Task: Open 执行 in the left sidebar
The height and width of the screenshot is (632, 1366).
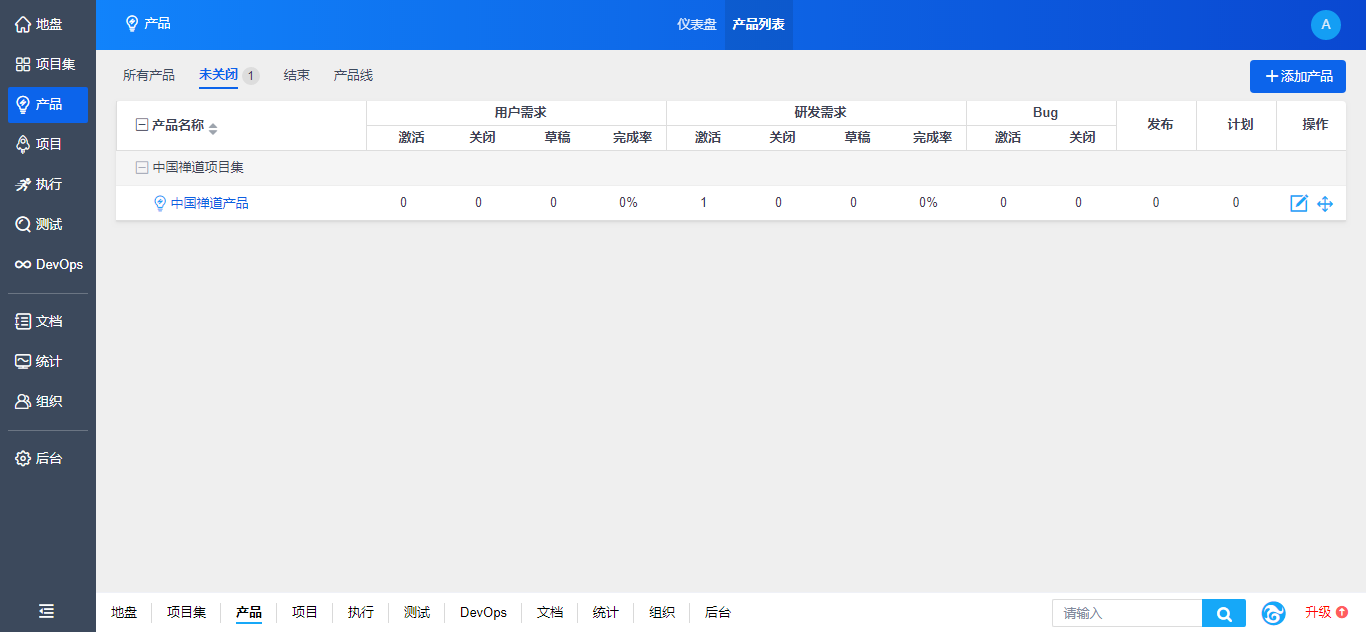Action: coord(47,184)
